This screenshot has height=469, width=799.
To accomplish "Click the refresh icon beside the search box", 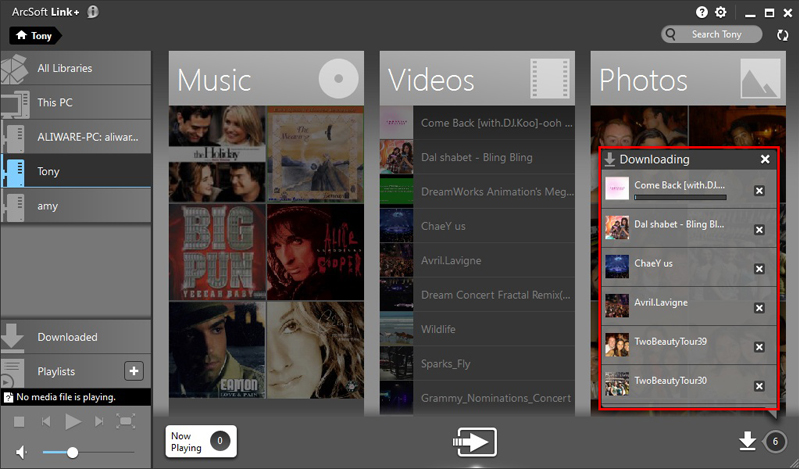I will [x=783, y=35].
